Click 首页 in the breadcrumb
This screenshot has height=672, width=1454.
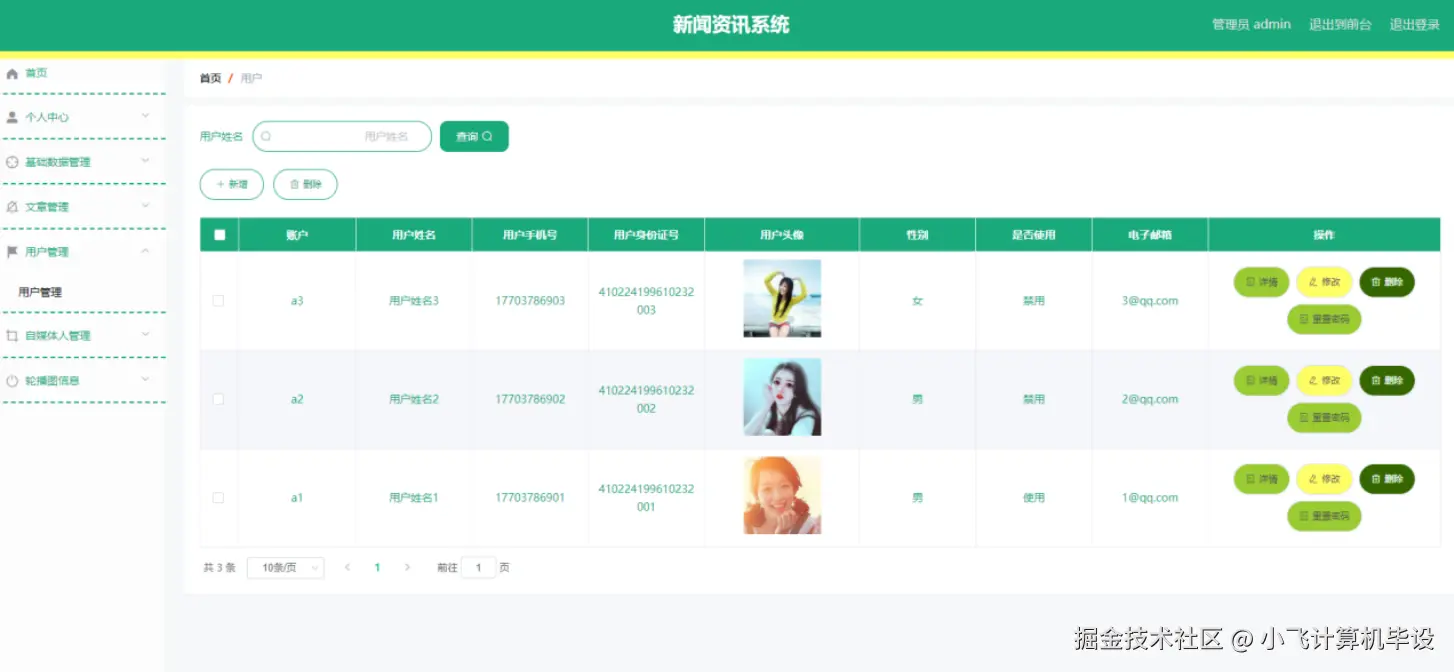210,78
